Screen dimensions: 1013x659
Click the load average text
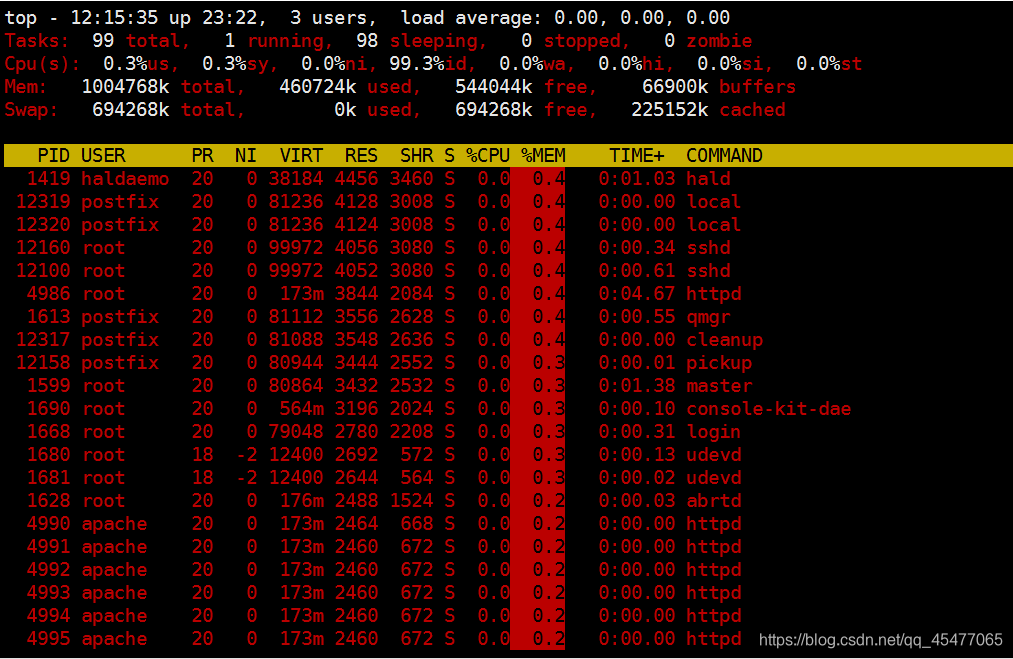[565, 18]
